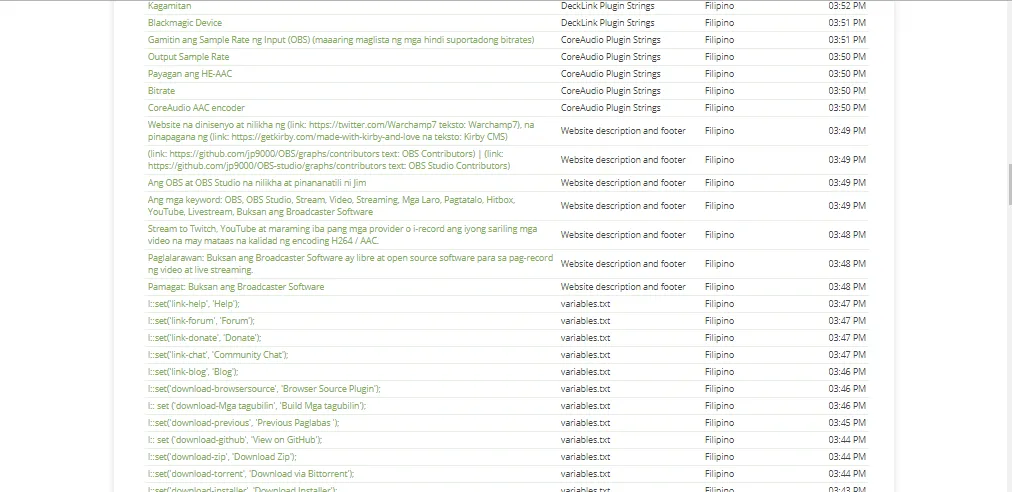Click 'Website description and footer' in Paglalarawan row
This screenshot has width=1012, height=492.
[623, 264]
